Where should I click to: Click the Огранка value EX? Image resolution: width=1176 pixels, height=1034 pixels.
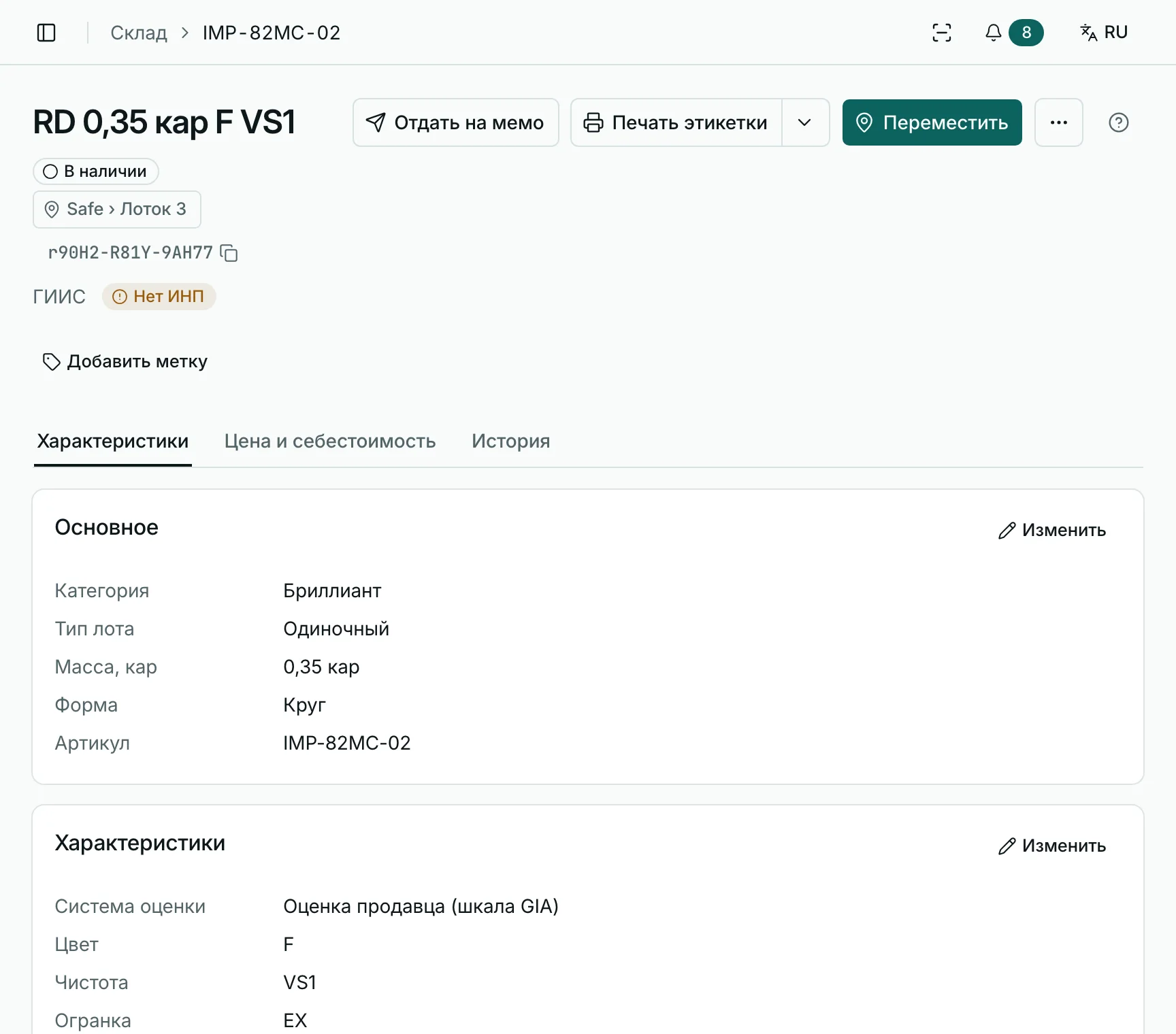(x=295, y=1020)
